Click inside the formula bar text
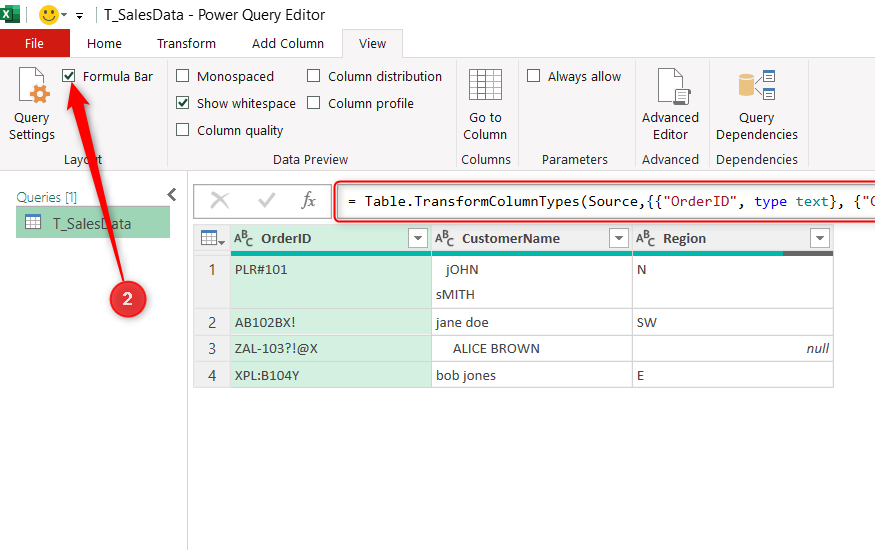Viewport: 875px width, 550px height. point(608,201)
